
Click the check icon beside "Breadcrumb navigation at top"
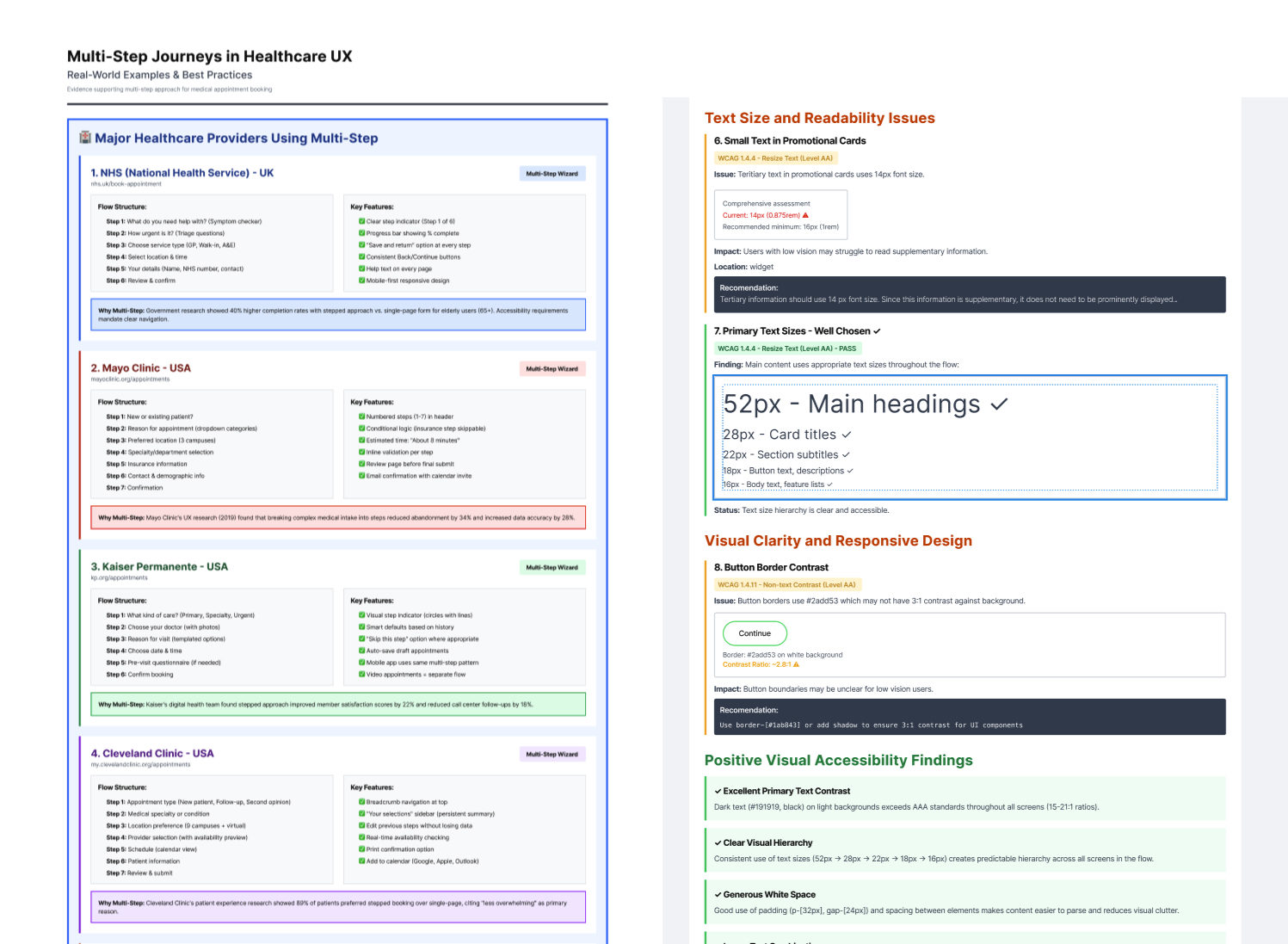click(362, 802)
